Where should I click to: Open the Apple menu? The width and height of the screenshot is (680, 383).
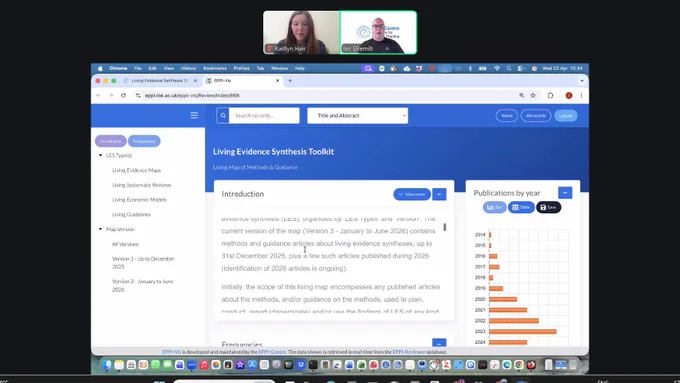click(100, 69)
